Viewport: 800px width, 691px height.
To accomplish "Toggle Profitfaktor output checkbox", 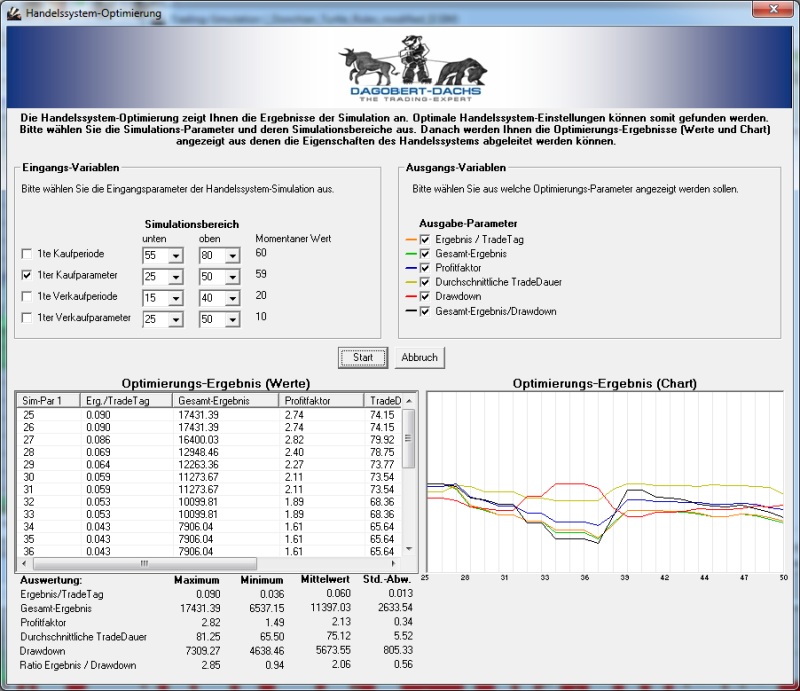I will pyautogui.click(x=424, y=268).
